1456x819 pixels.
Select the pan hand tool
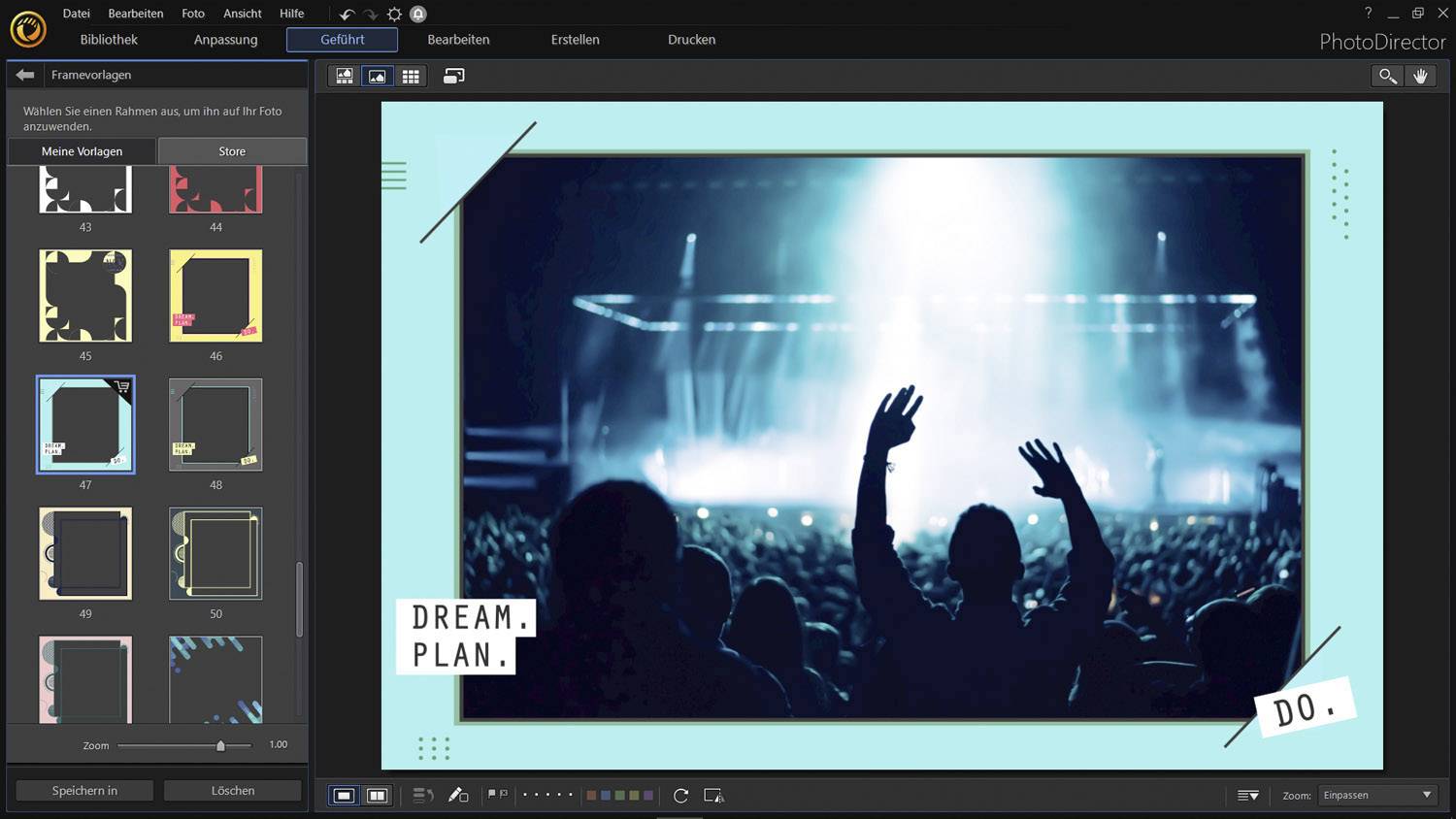[1421, 75]
